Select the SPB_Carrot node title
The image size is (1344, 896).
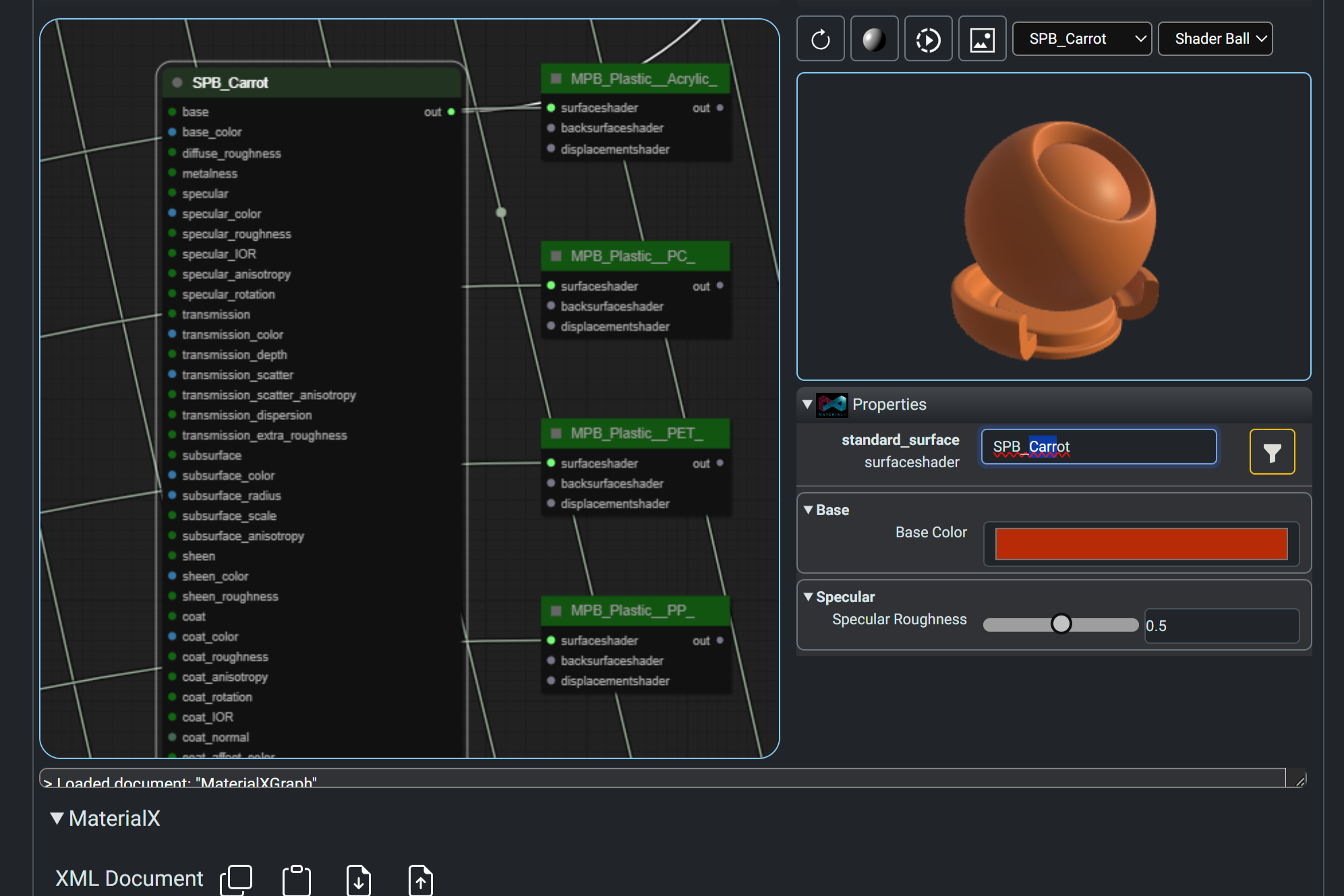[x=230, y=83]
